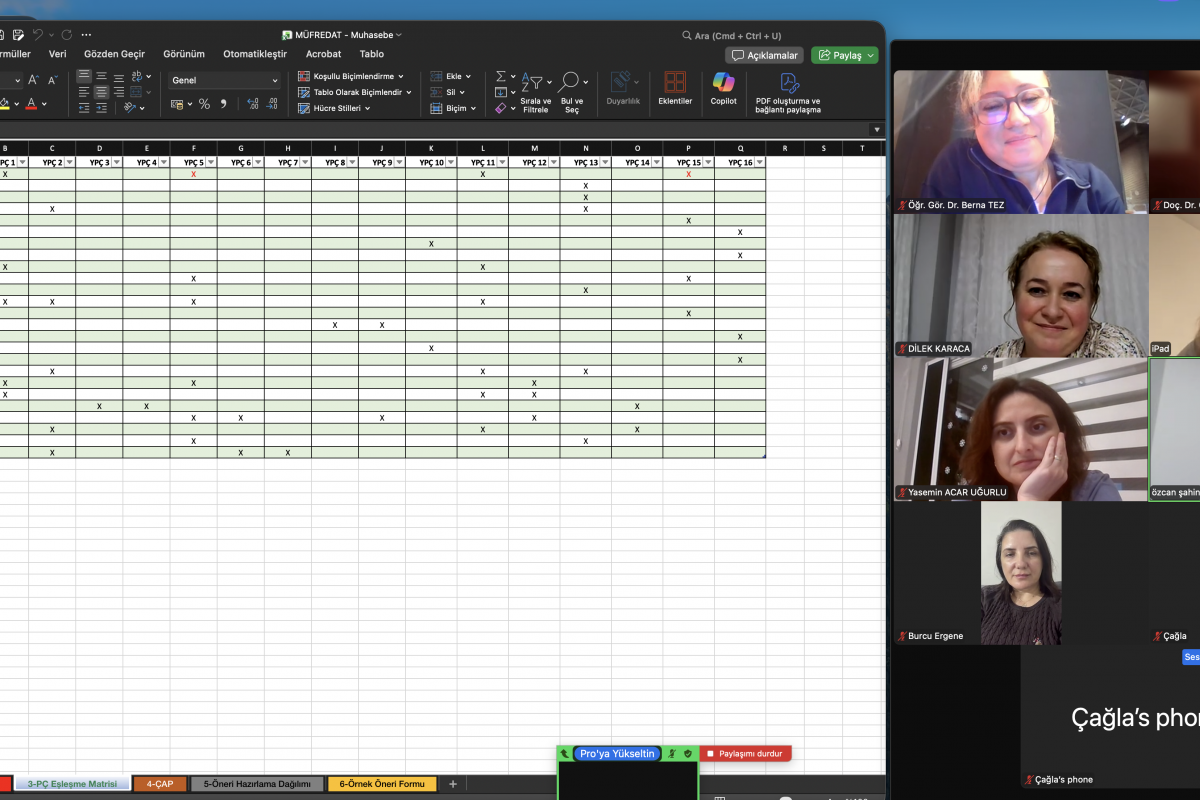Add a new sheet with plus icon
This screenshot has height=800, width=1200.
coord(453,784)
